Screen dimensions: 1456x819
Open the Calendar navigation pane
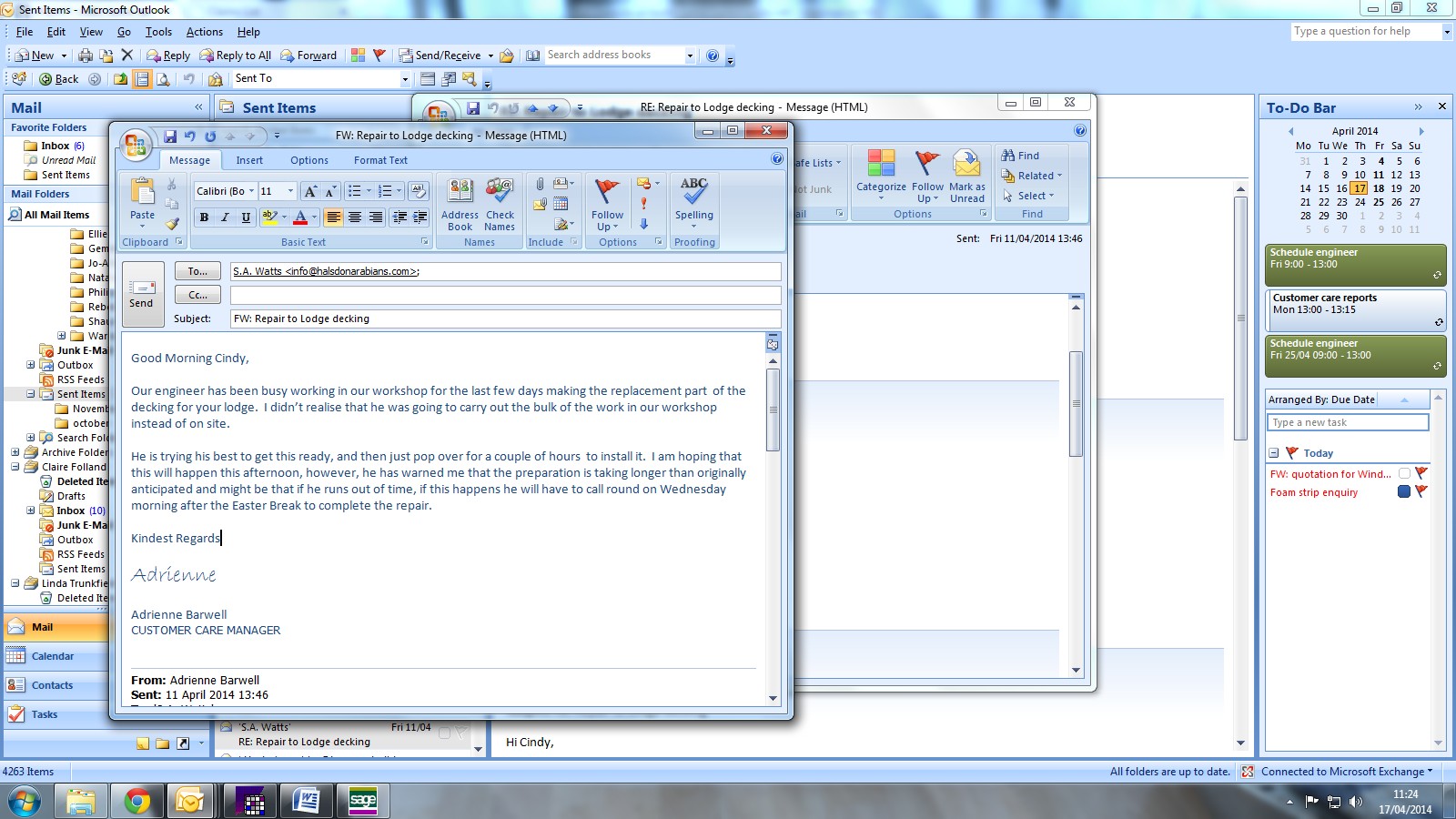(x=55, y=656)
